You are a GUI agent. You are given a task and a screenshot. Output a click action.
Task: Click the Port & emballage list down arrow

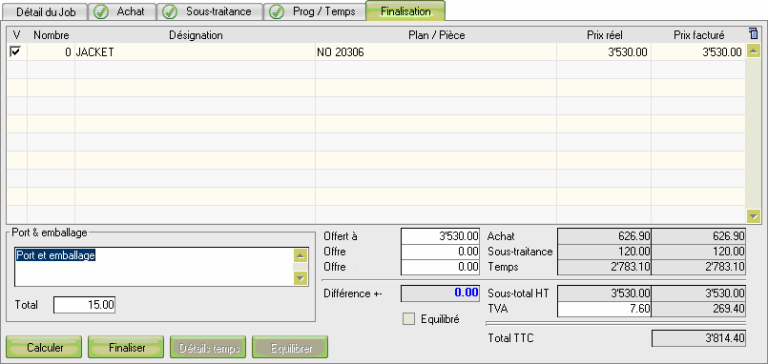coord(300,278)
